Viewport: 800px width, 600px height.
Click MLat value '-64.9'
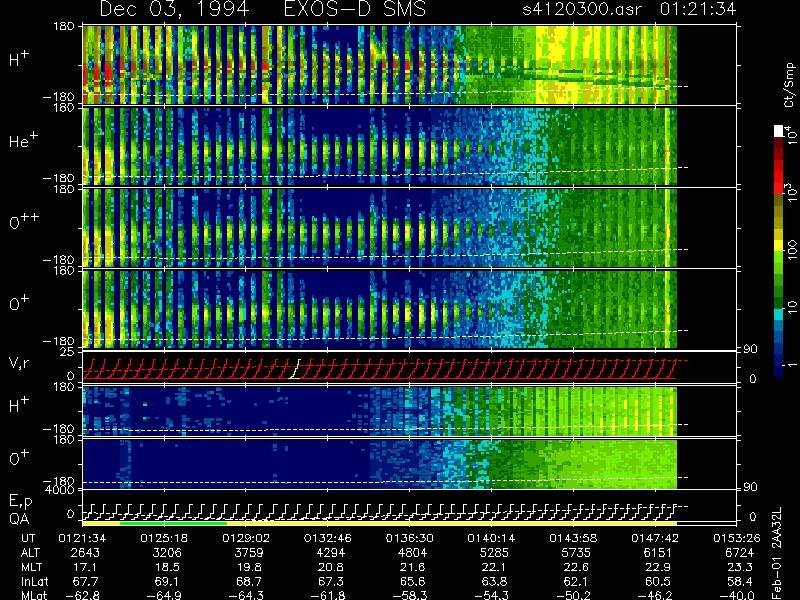point(163,595)
